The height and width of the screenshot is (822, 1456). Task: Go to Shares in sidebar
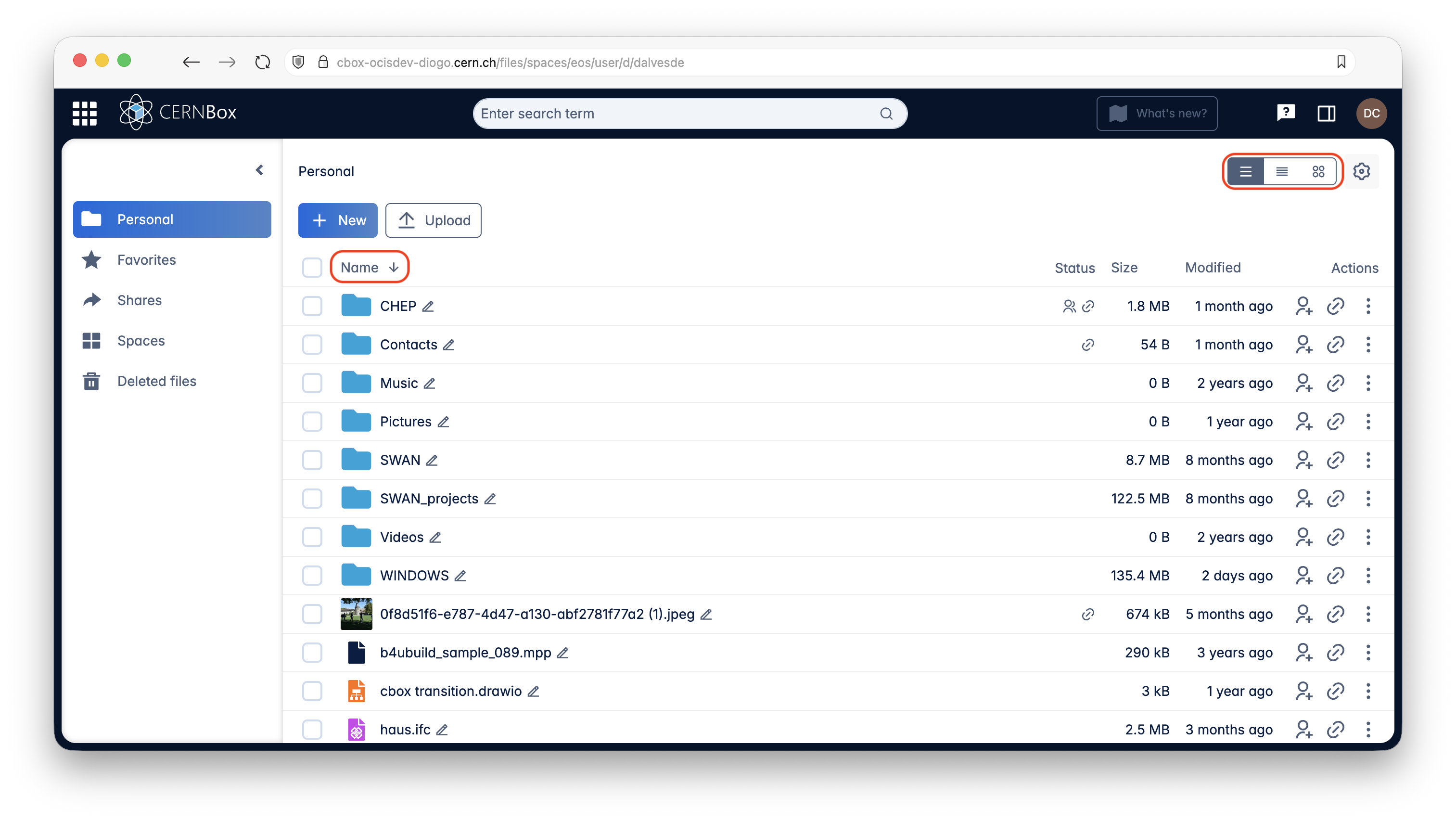point(139,300)
